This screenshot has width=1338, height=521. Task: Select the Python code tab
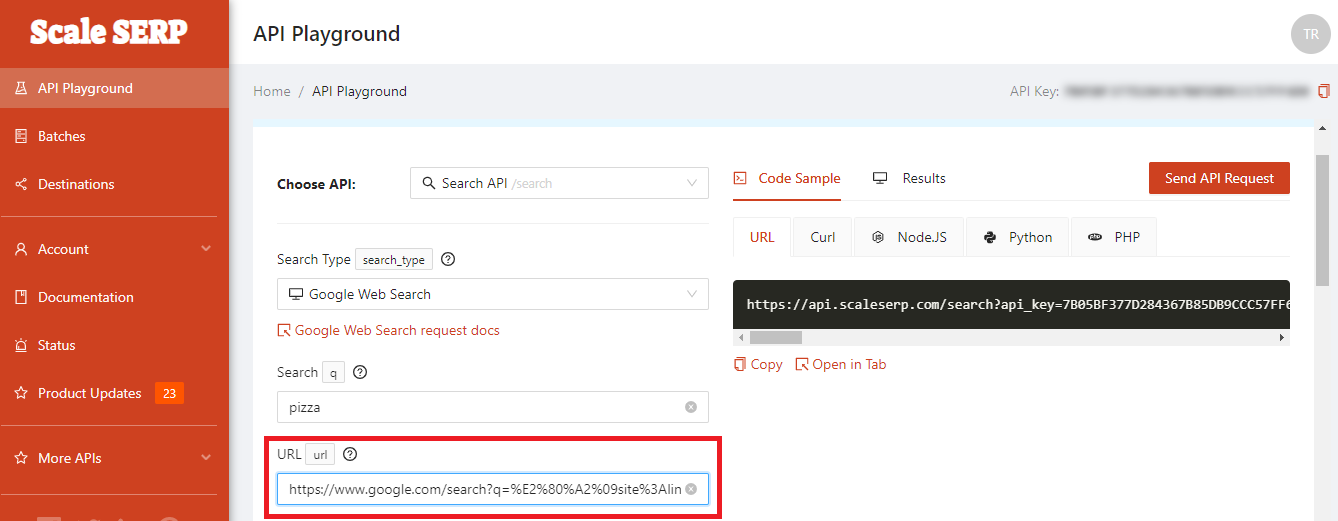click(1017, 237)
